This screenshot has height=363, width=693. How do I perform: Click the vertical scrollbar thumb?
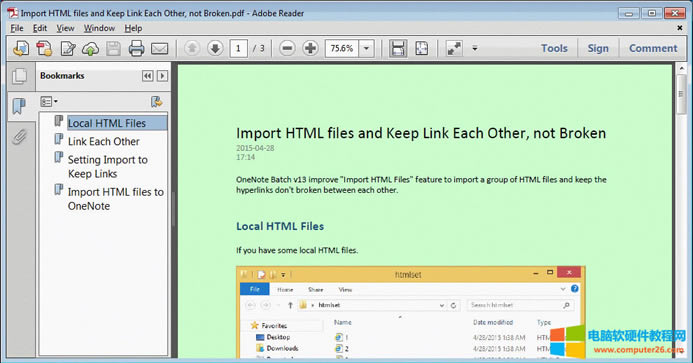(x=681, y=94)
